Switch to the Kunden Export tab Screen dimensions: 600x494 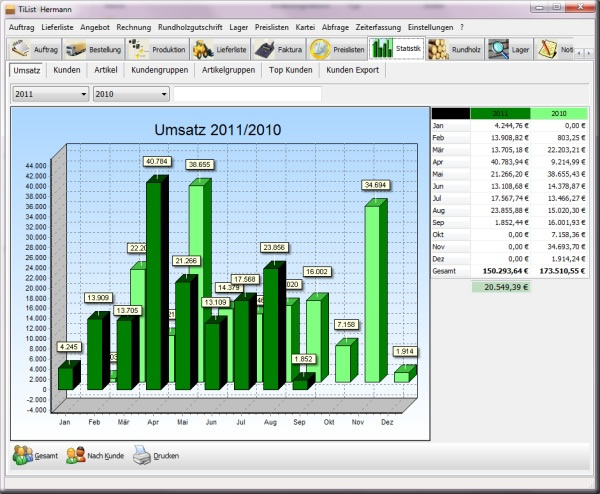click(352, 70)
